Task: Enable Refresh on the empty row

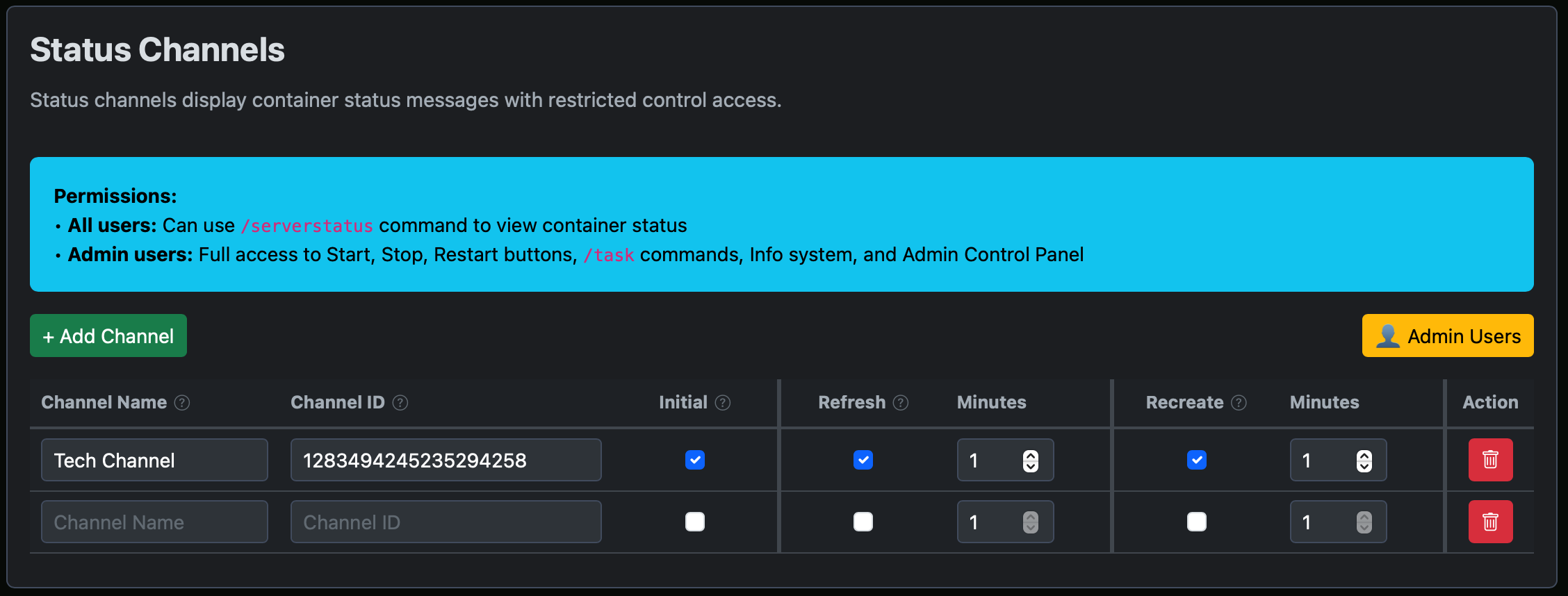Action: coord(863,522)
